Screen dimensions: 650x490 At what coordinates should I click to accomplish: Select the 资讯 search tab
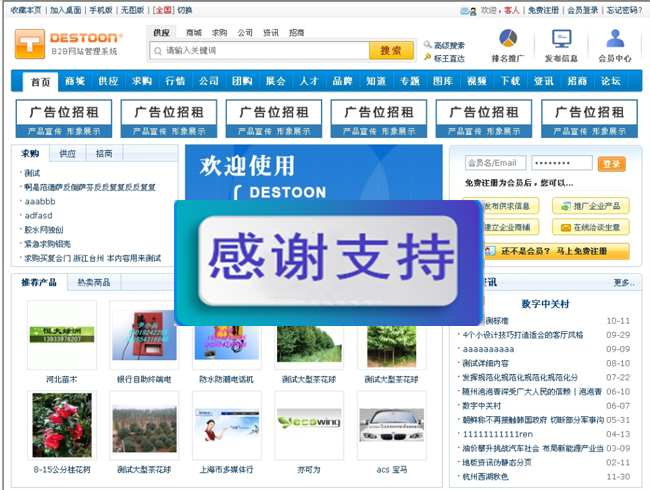click(271, 32)
